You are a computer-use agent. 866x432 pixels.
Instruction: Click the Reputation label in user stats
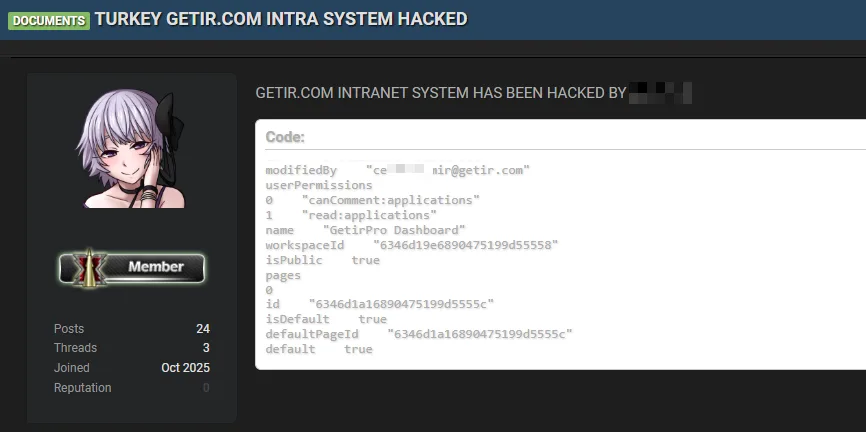(x=82, y=388)
